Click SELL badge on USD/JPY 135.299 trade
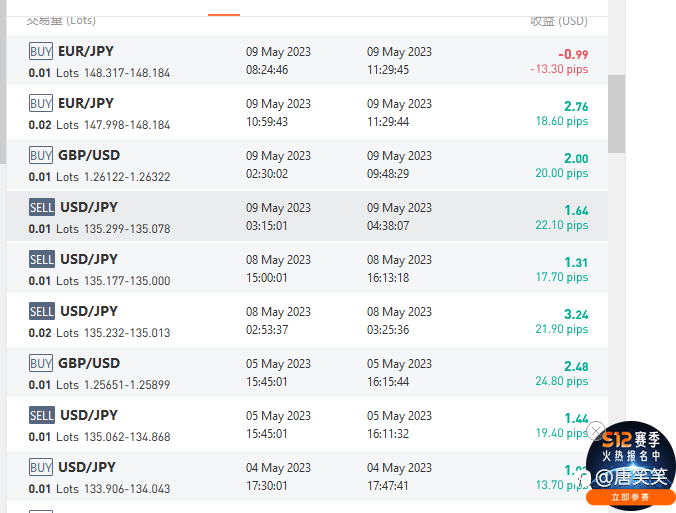This screenshot has width=676, height=513. click(42, 207)
